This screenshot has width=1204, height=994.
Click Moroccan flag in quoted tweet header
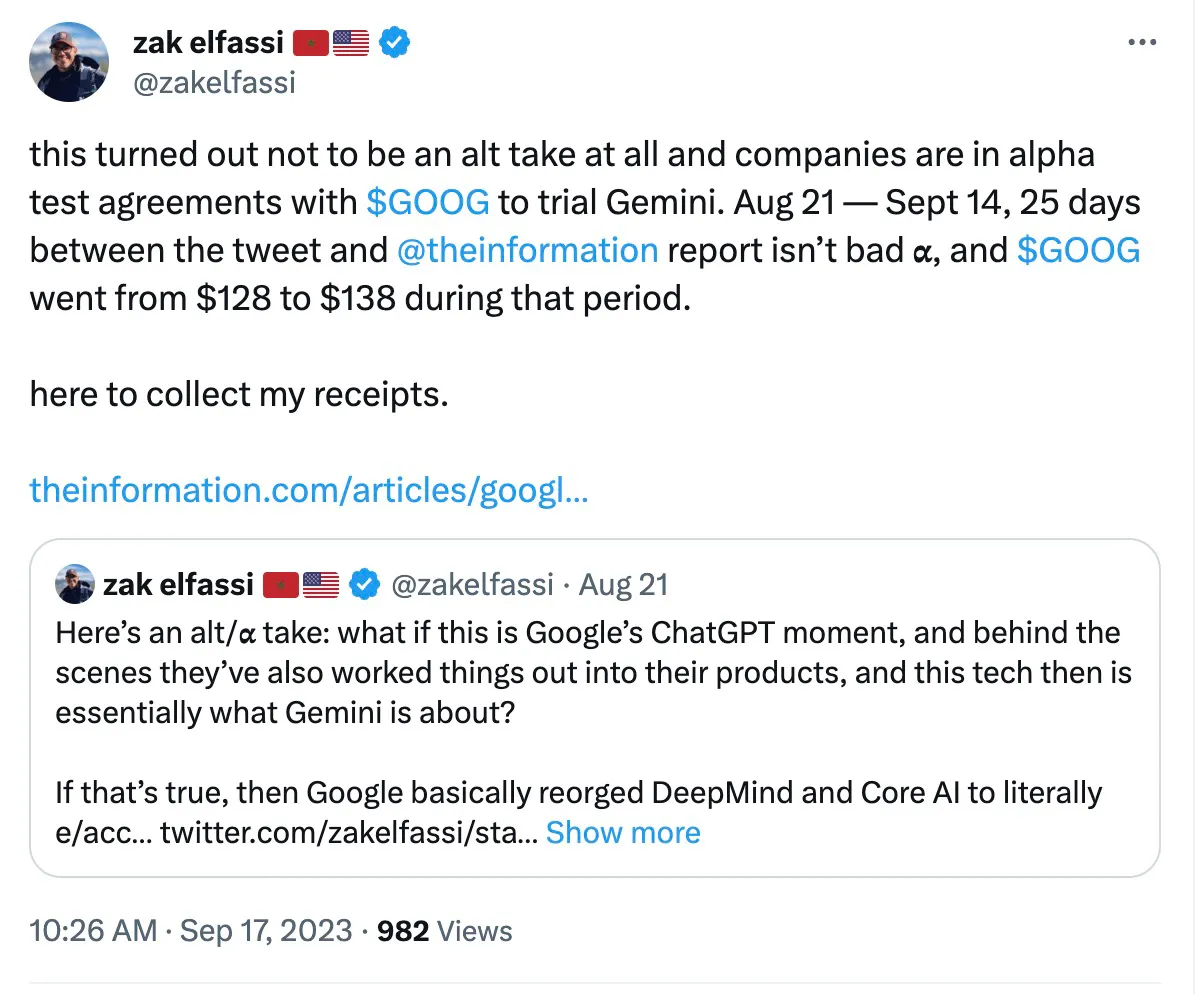[x=281, y=584]
